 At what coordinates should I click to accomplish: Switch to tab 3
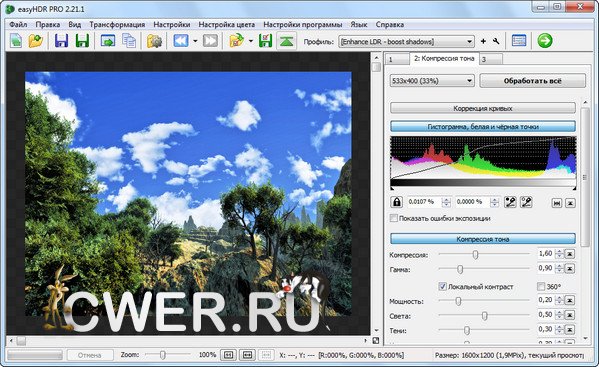click(x=491, y=59)
